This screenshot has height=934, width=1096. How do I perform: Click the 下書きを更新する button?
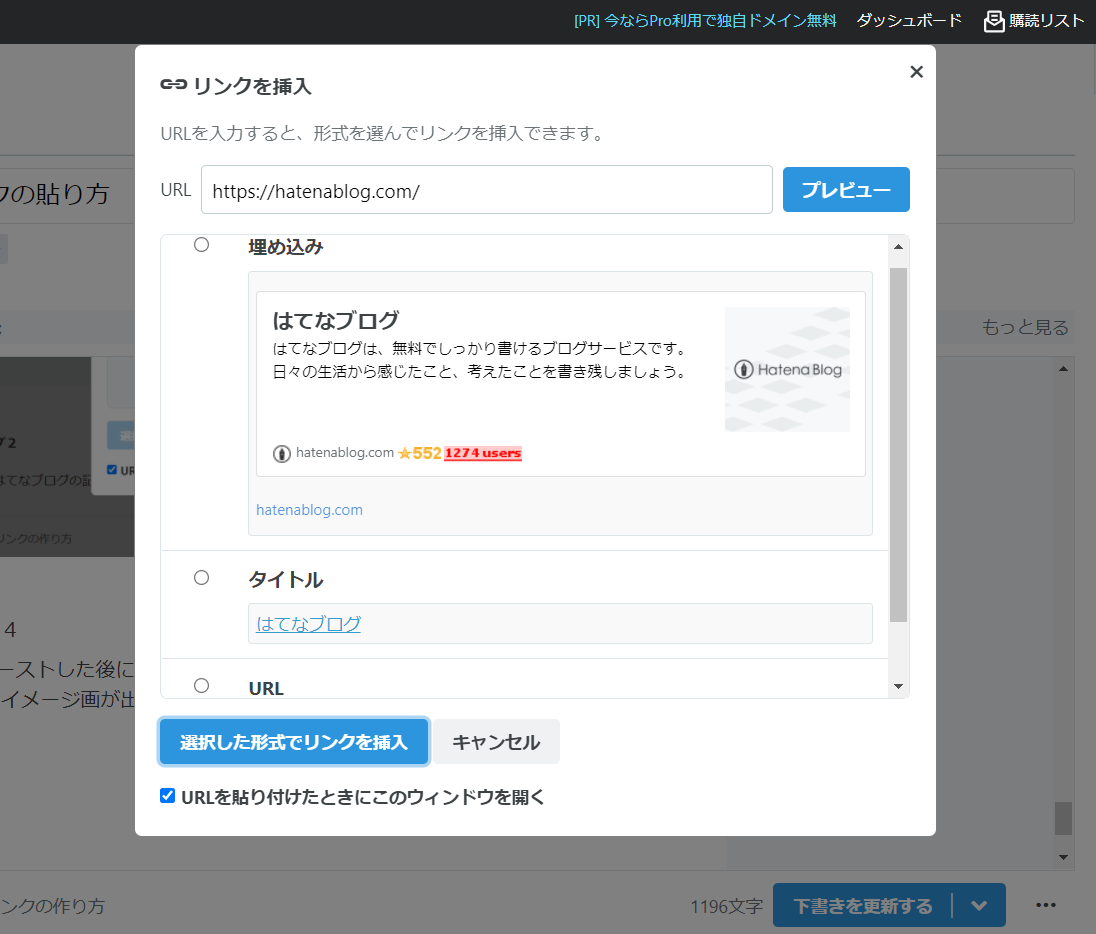tap(863, 906)
